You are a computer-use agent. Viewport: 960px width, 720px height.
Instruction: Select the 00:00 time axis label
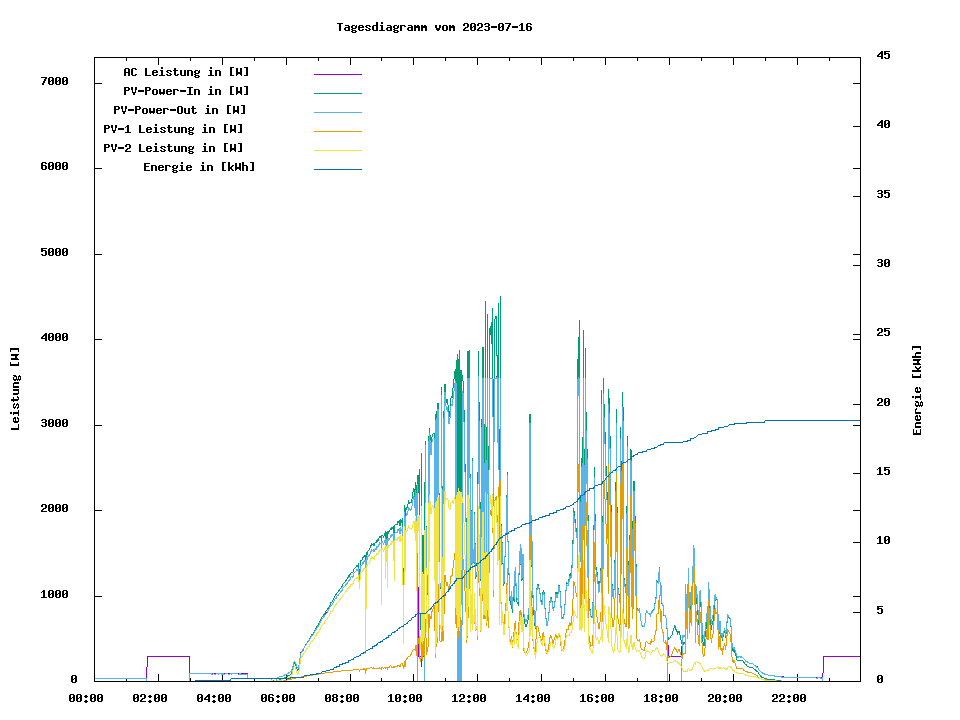(x=86, y=698)
